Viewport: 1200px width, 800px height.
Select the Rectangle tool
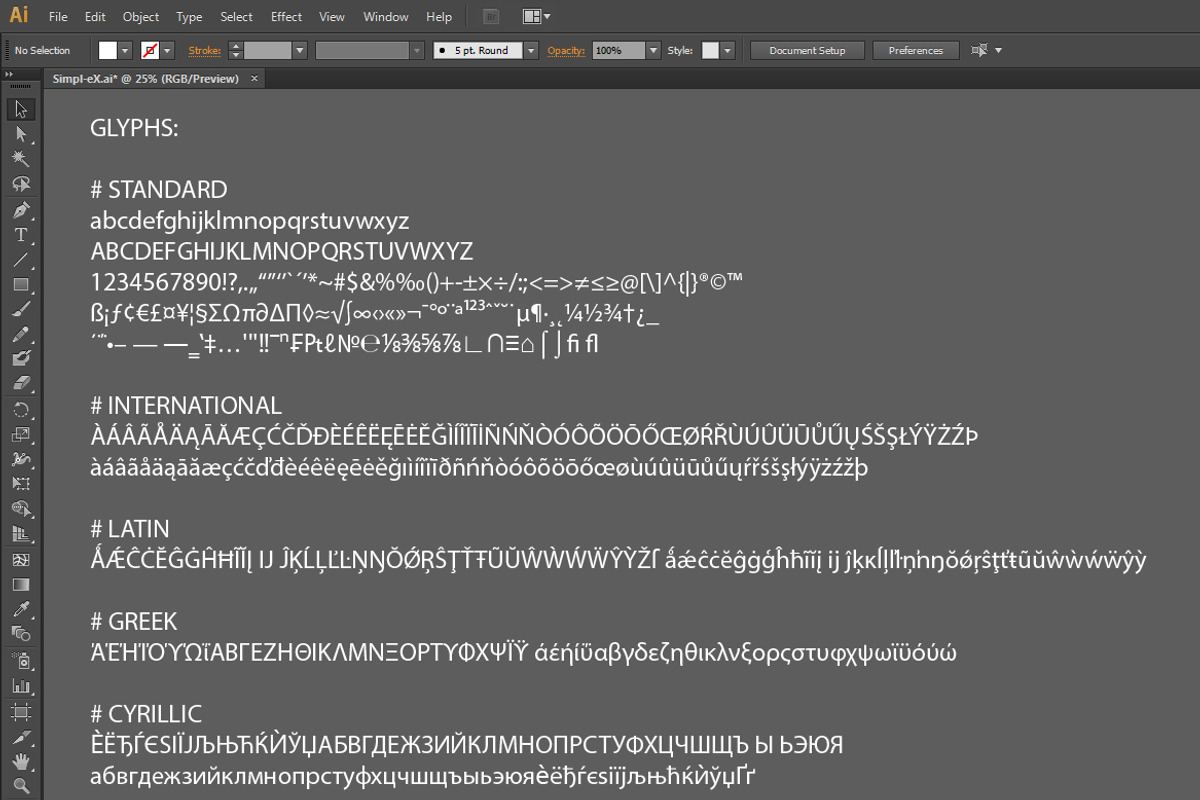click(21, 285)
